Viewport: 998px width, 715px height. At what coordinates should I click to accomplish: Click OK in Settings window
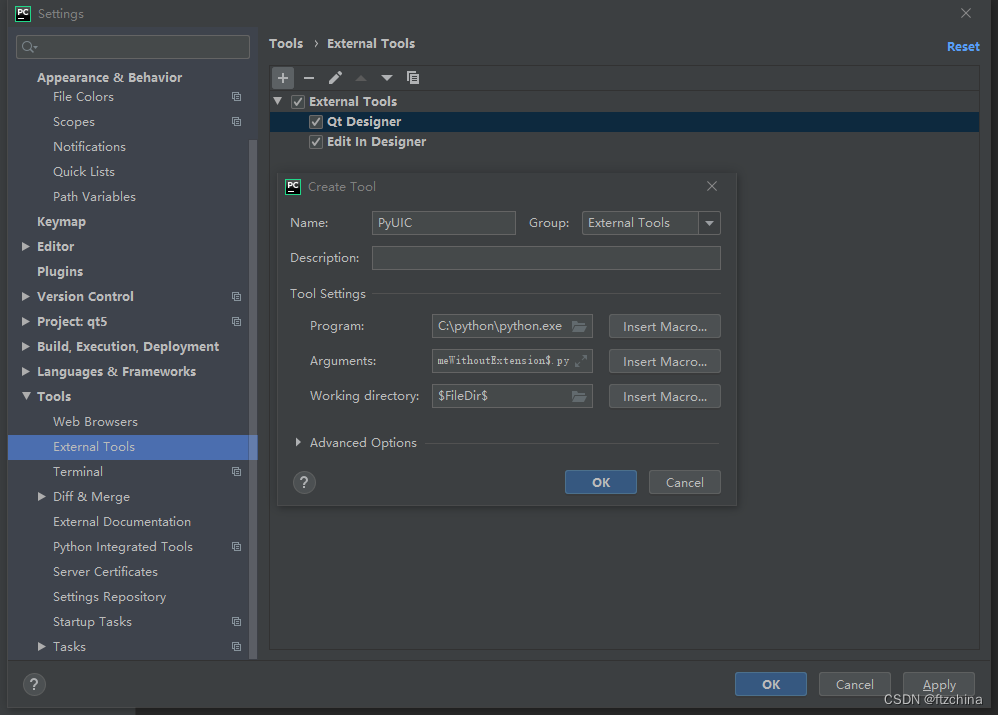[x=771, y=684]
